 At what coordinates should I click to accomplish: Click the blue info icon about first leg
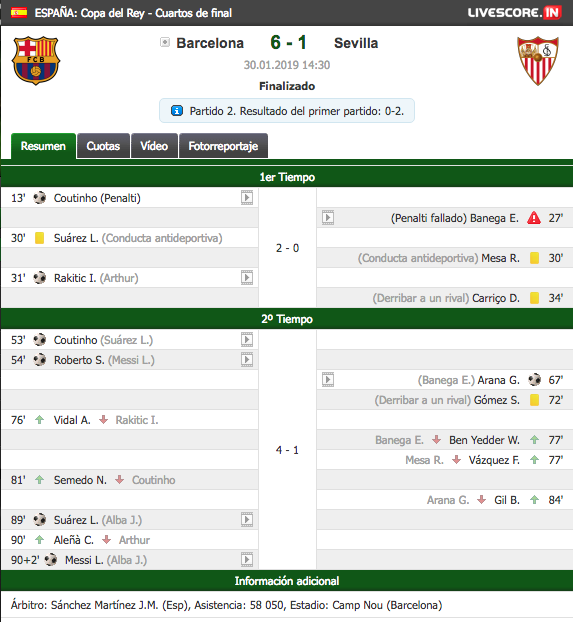177,111
